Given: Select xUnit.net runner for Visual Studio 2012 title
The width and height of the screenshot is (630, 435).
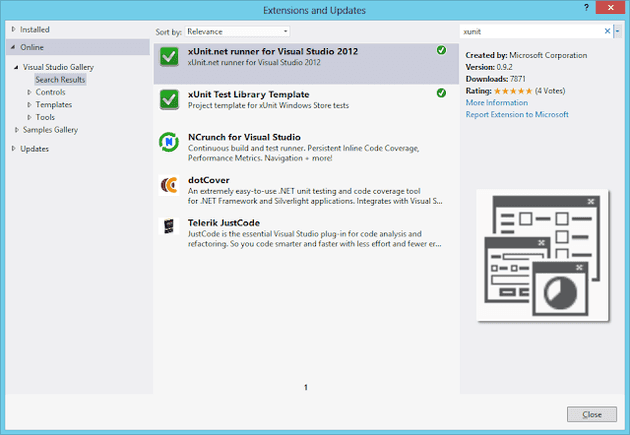Looking at the screenshot, I should pyautogui.click(x=273, y=51).
